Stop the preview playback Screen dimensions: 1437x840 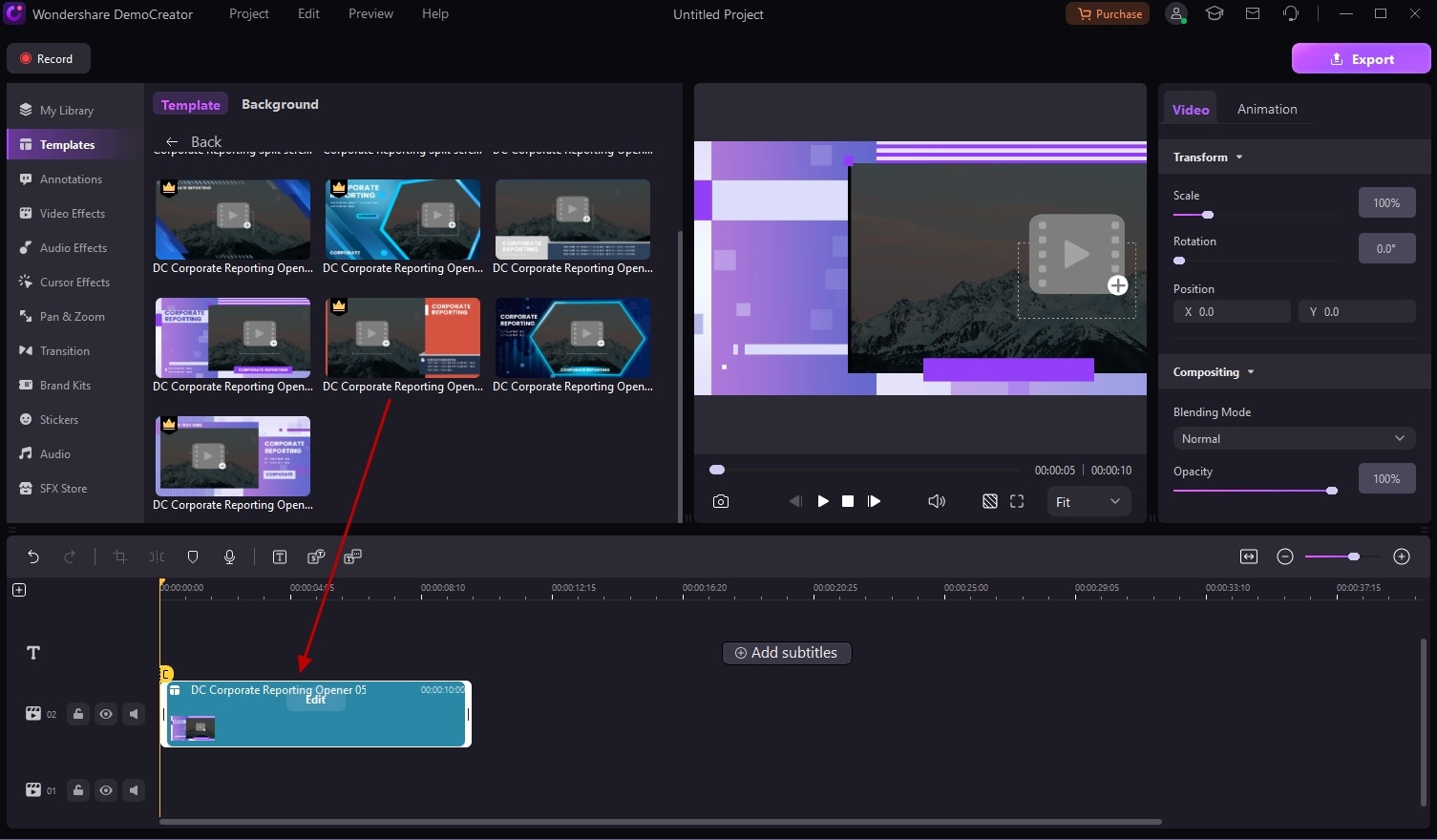[x=848, y=501]
